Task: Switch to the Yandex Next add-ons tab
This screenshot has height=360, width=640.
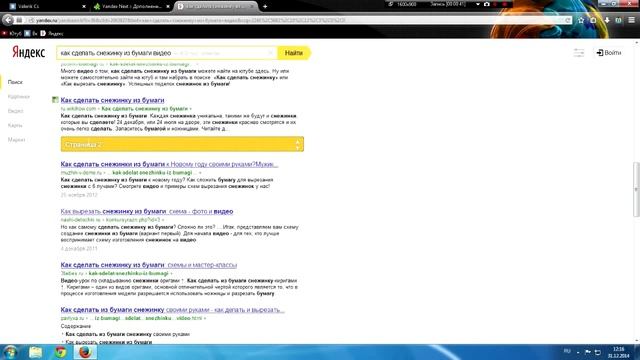Action: tap(130, 7)
